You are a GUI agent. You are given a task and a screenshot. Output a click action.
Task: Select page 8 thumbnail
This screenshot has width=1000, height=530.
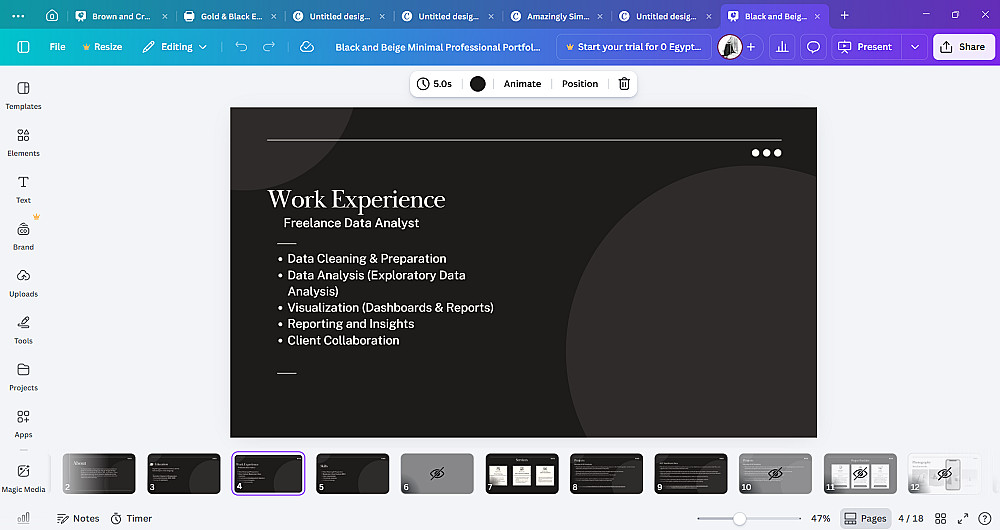click(606, 473)
